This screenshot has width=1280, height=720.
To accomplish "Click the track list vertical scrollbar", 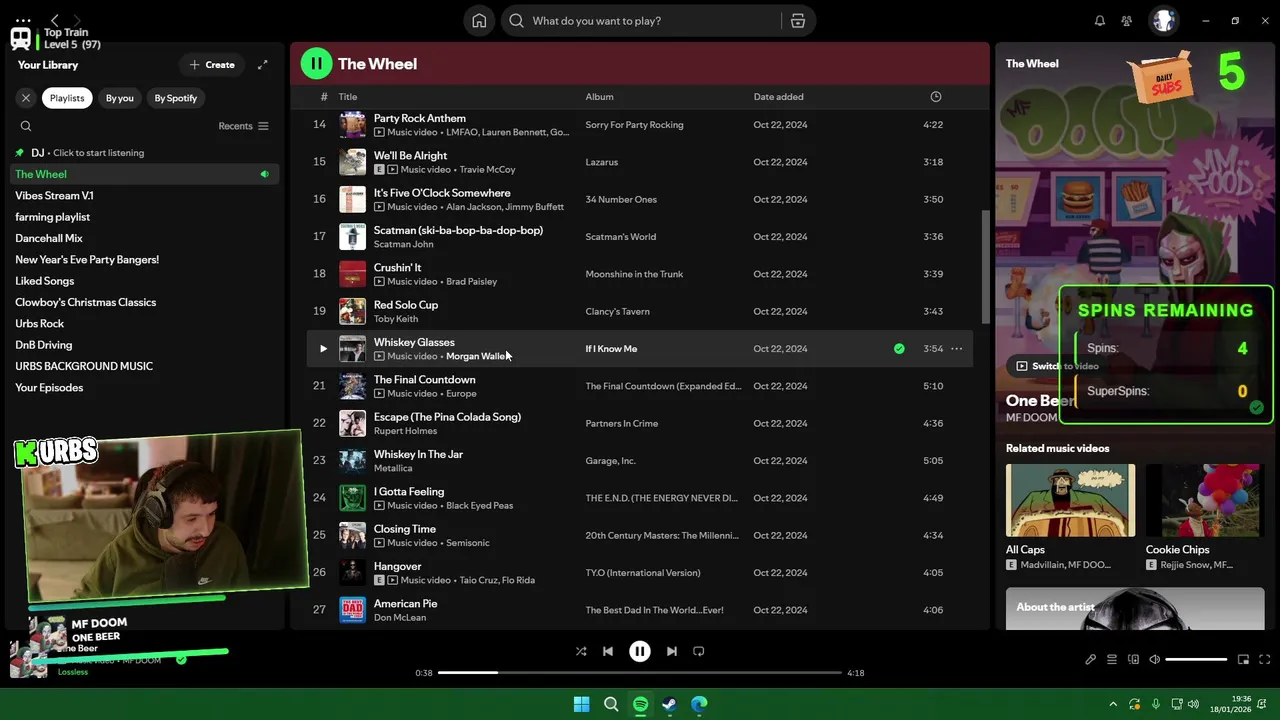I will pyautogui.click(x=986, y=265).
